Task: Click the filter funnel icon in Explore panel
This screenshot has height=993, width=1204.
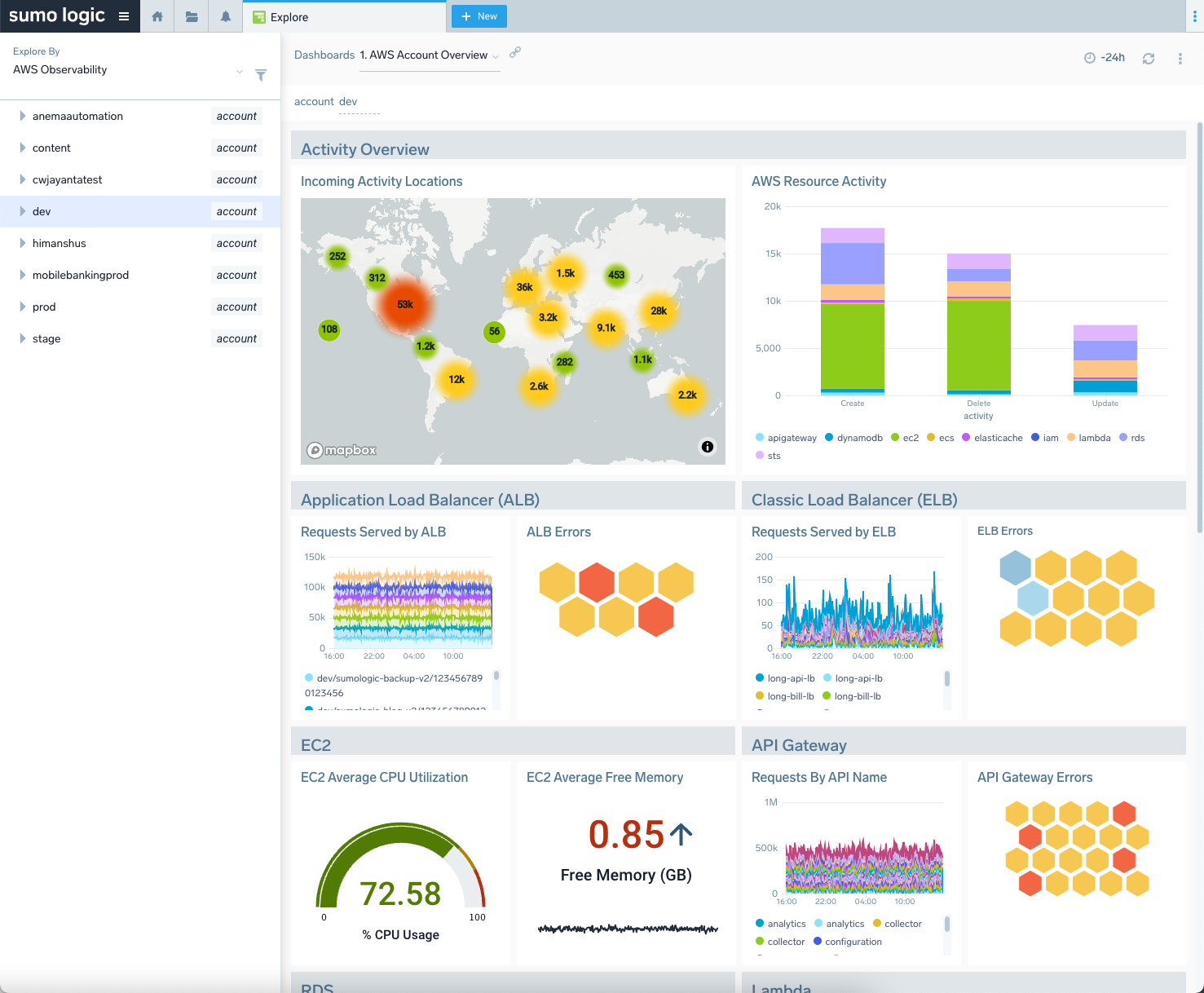Action: coord(261,75)
